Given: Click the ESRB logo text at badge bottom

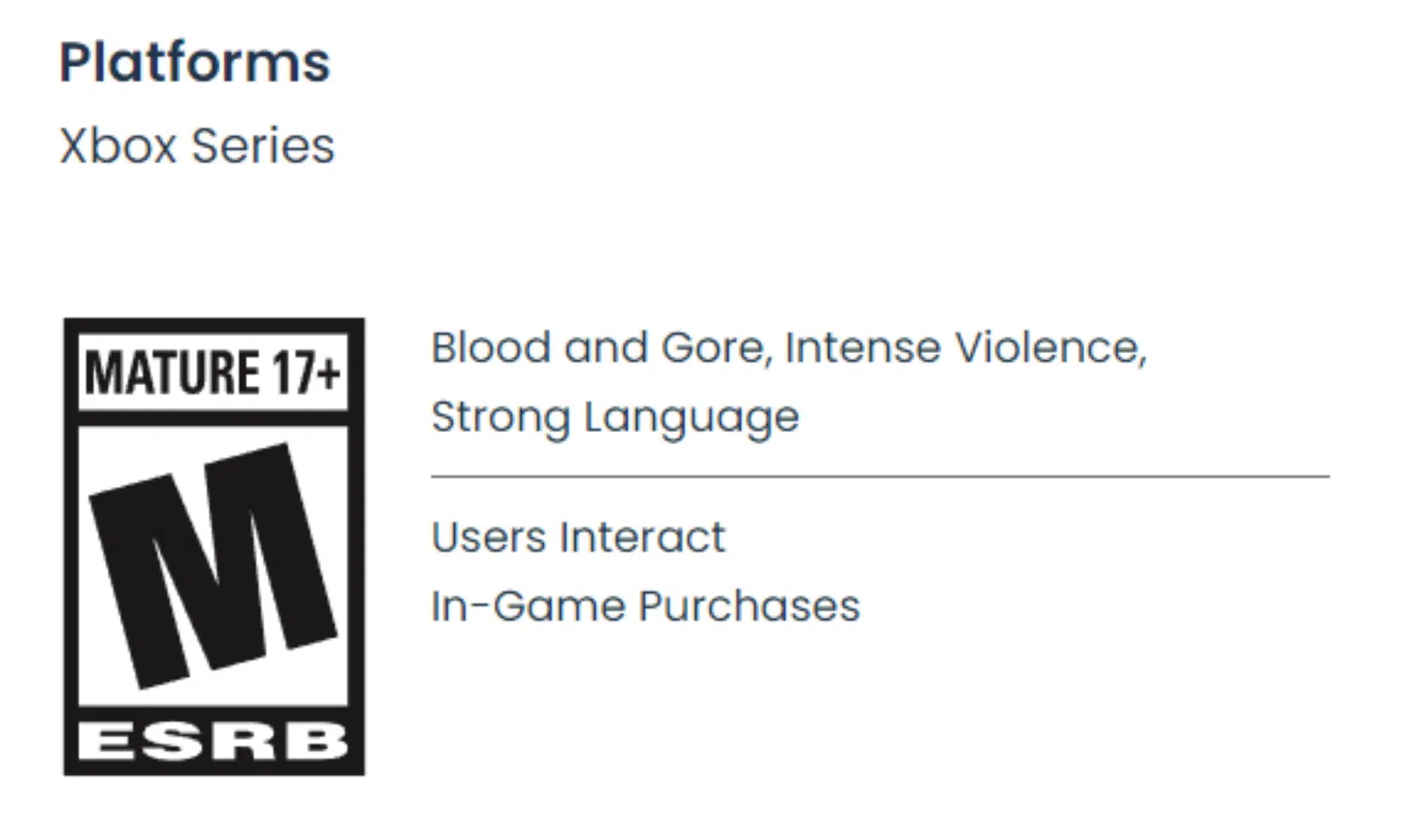Looking at the screenshot, I should (213, 741).
